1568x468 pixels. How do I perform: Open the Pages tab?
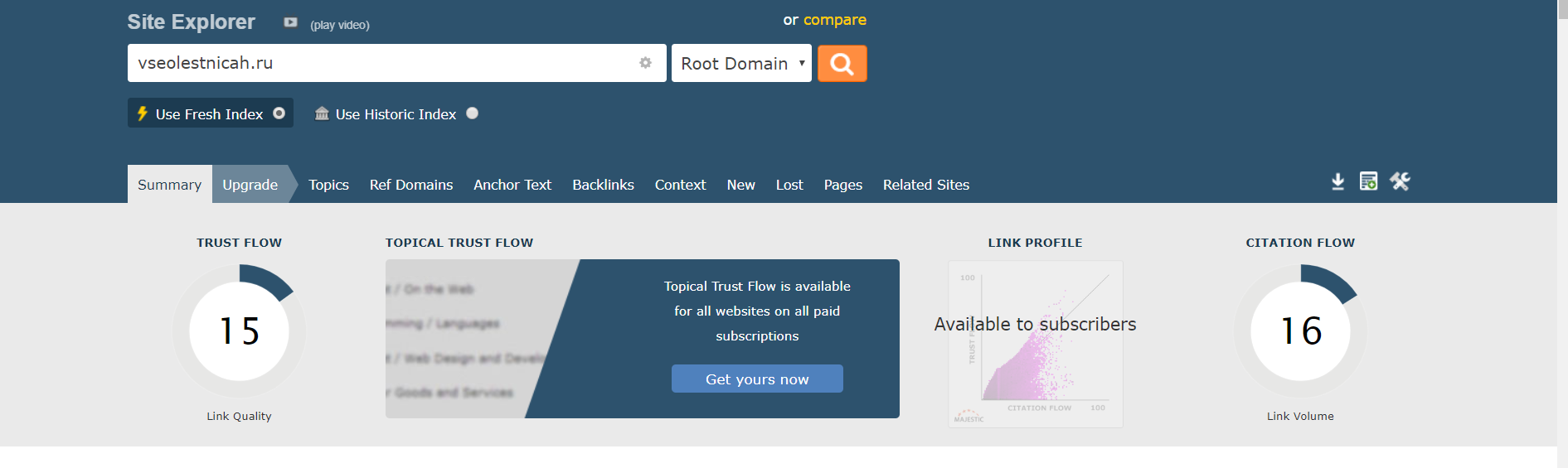(x=842, y=185)
